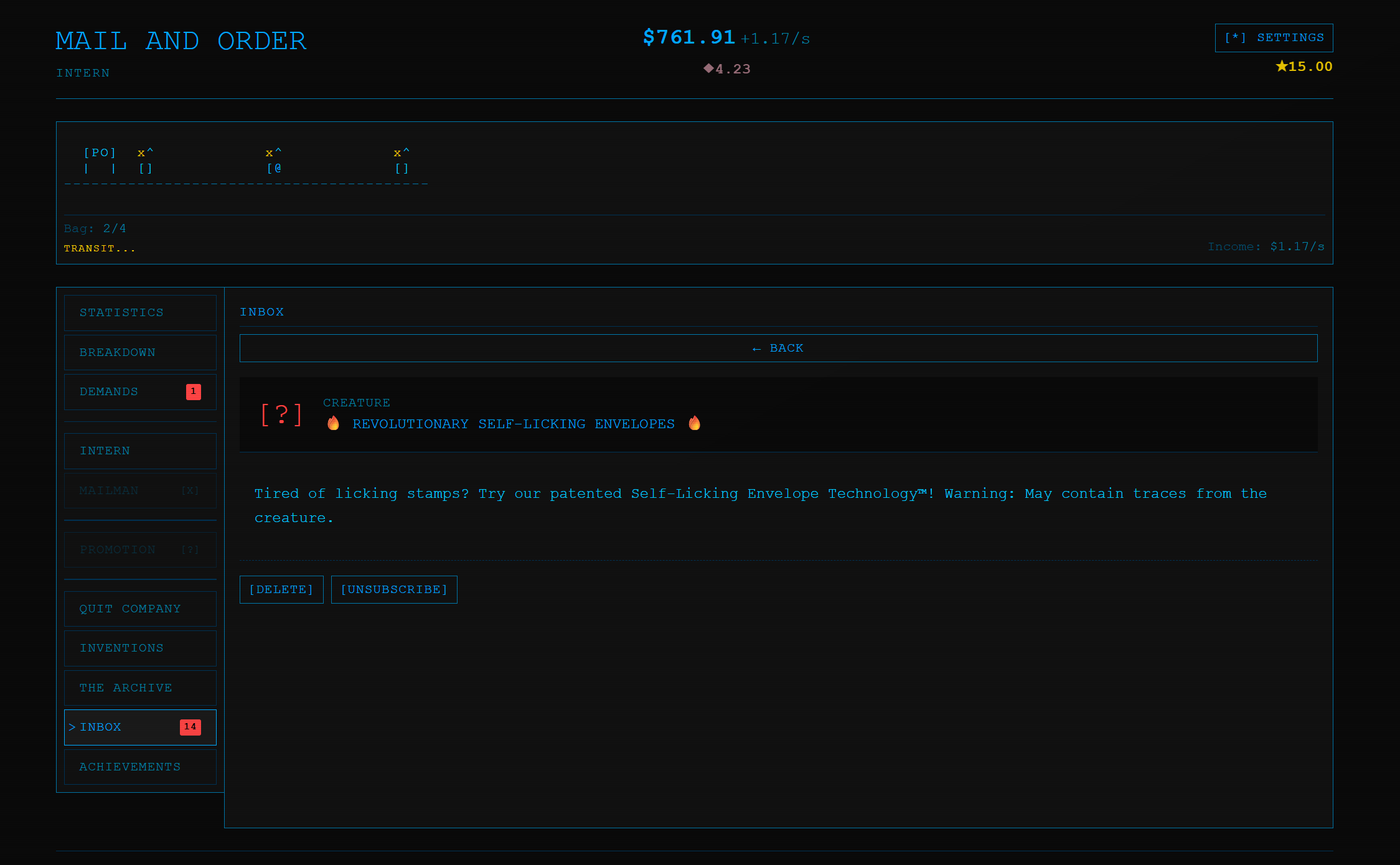1400x865 pixels.
Task: Click the MAIL AND ORDER title
Action: point(181,41)
